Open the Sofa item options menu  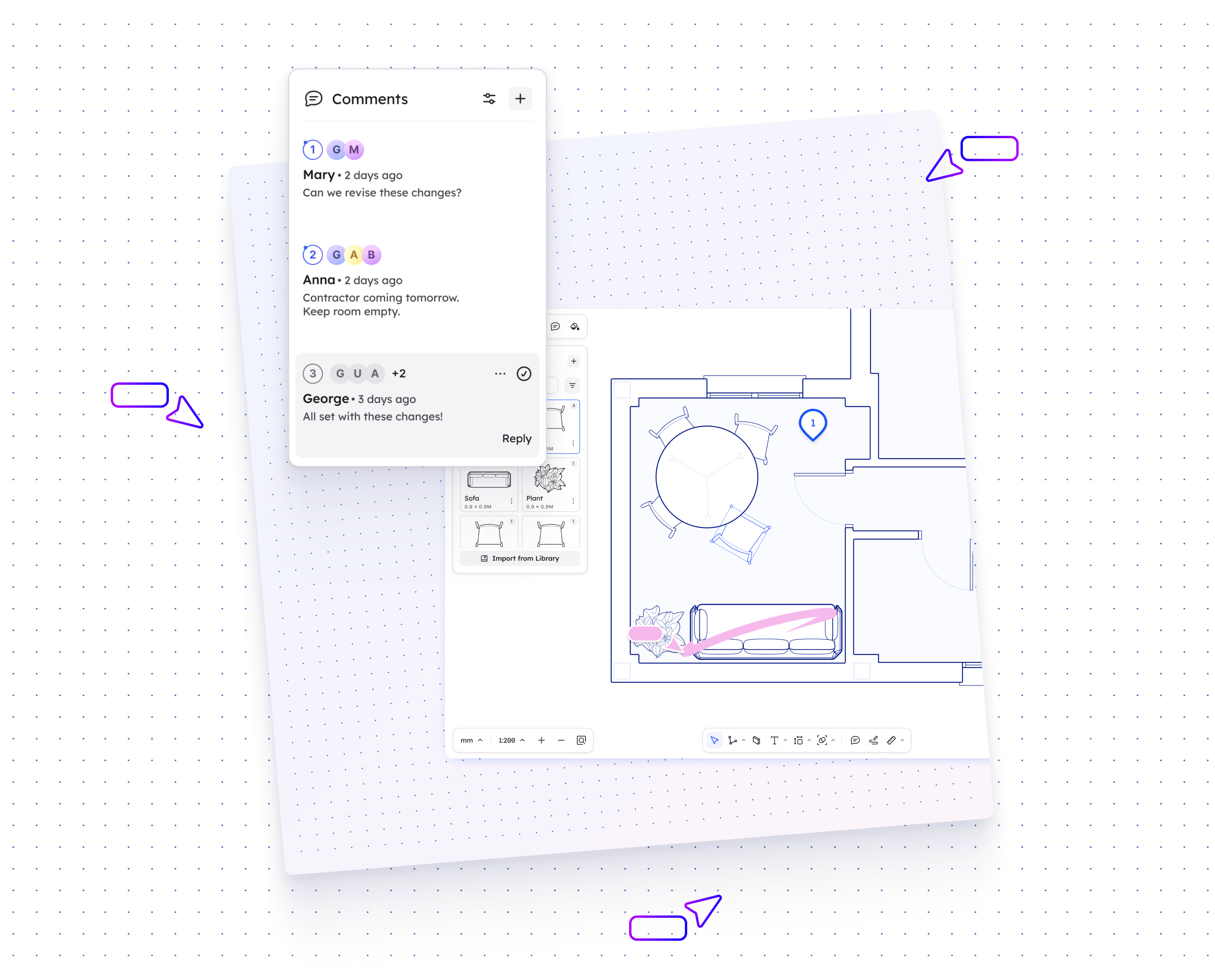512,501
